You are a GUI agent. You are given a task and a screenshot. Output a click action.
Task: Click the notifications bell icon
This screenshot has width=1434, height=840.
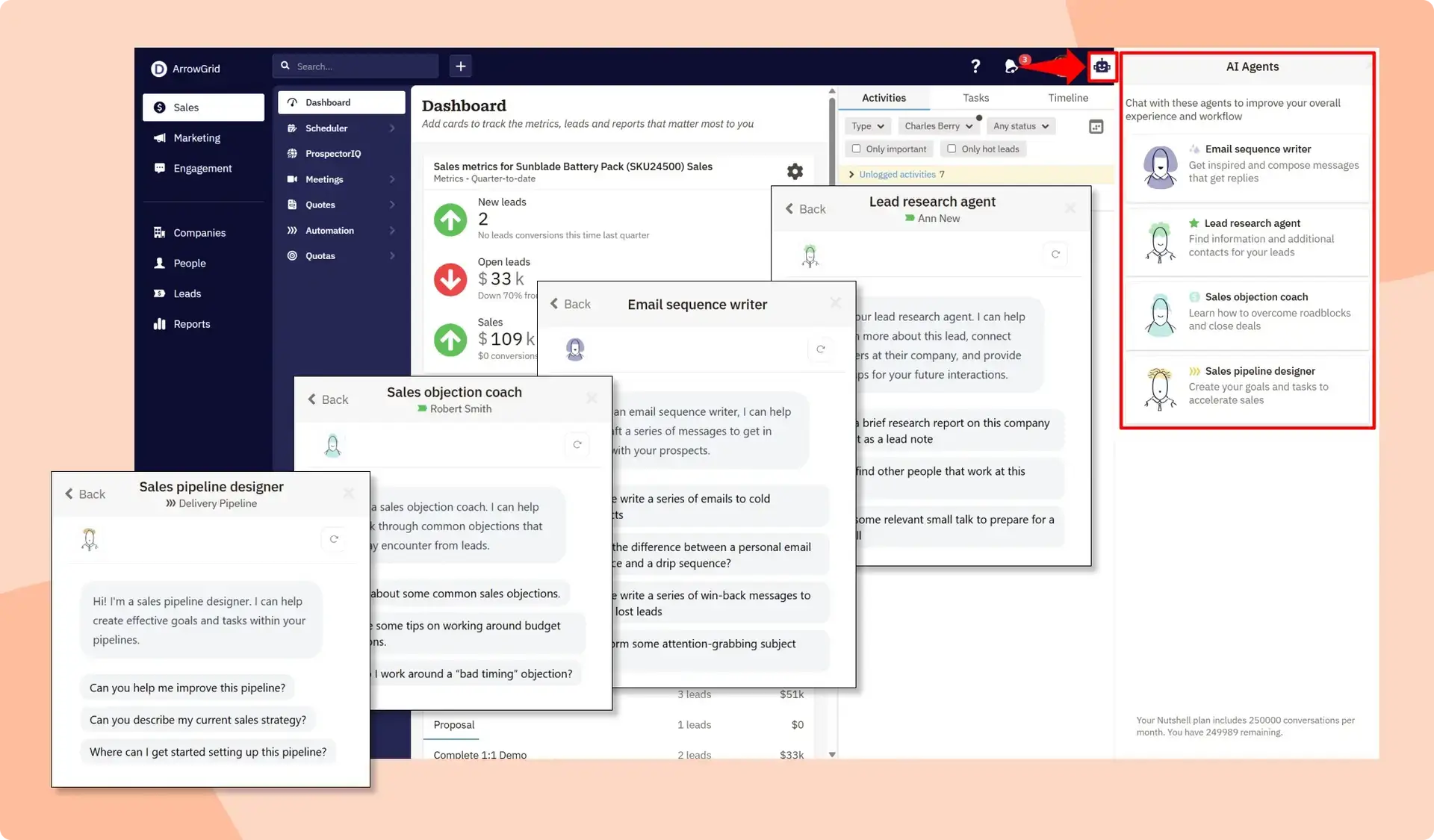pos(1012,66)
